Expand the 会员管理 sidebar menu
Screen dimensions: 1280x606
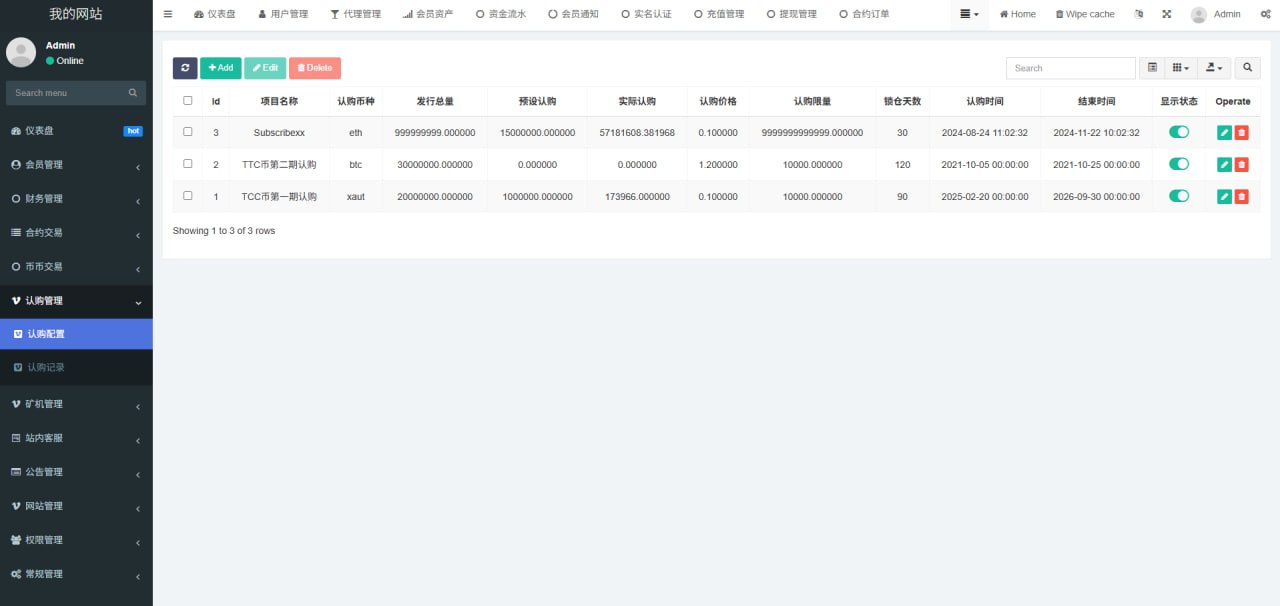pos(76,165)
